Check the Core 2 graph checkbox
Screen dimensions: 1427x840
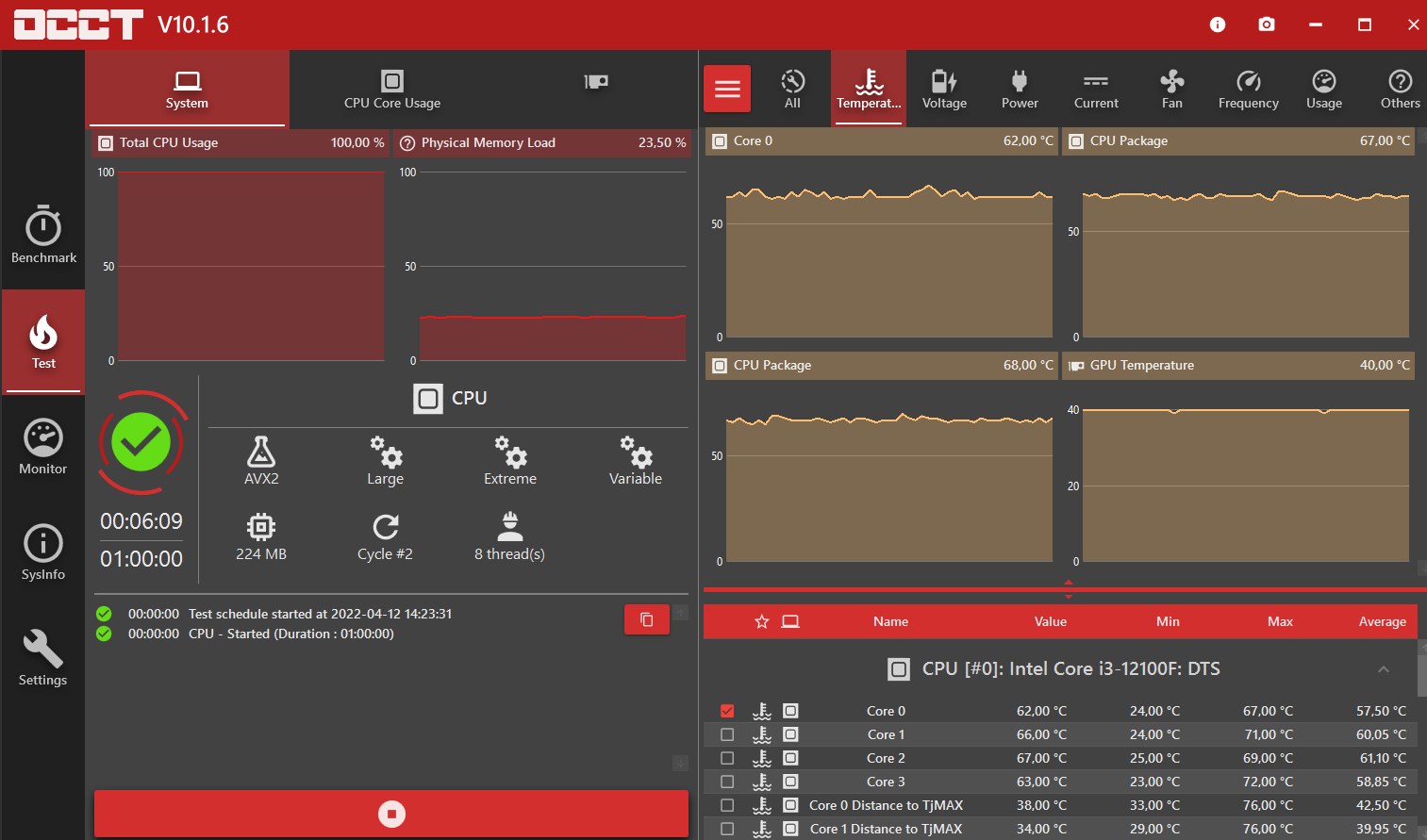pyautogui.click(x=727, y=758)
